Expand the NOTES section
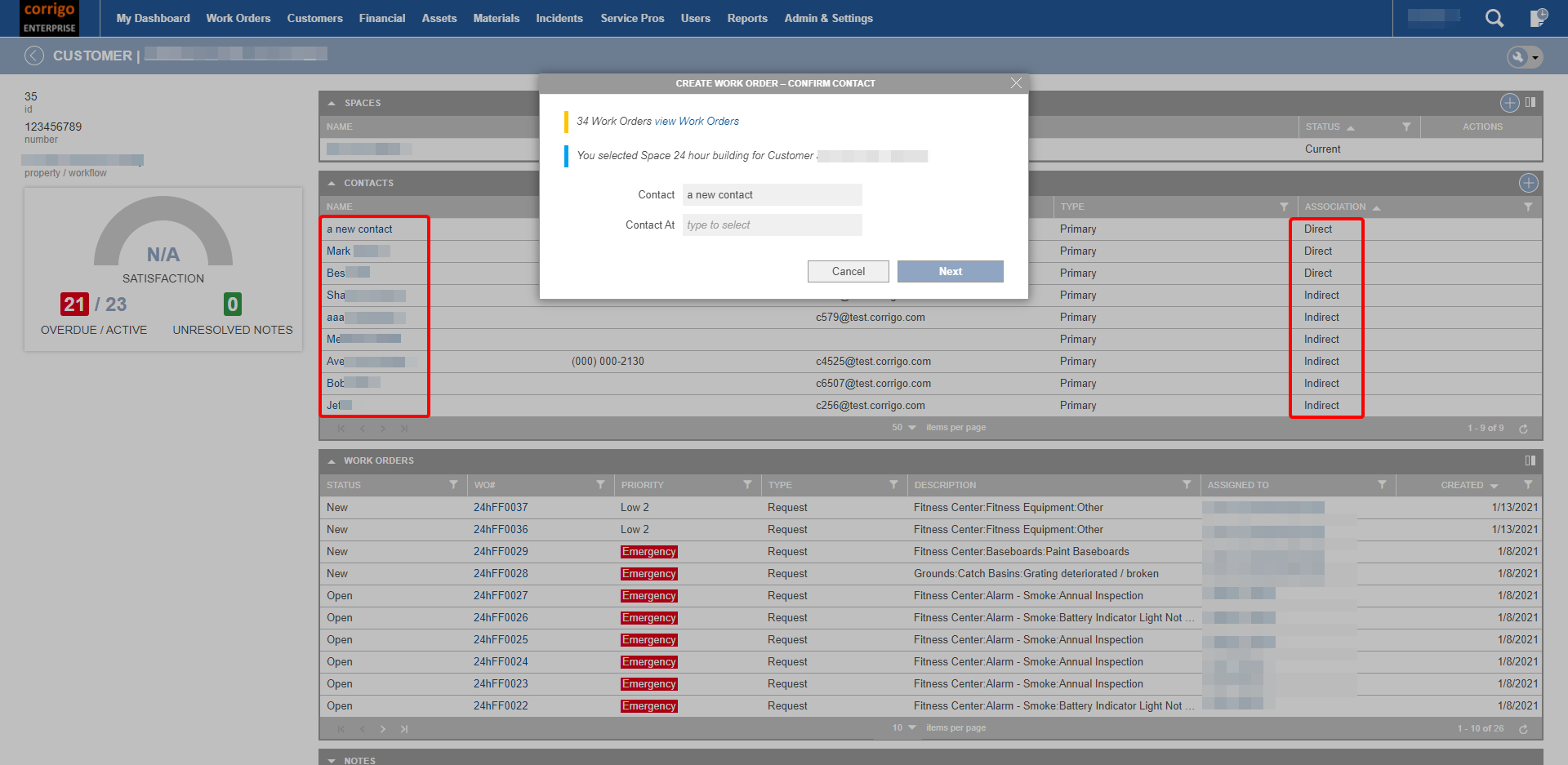1568x765 pixels. pyautogui.click(x=332, y=760)
